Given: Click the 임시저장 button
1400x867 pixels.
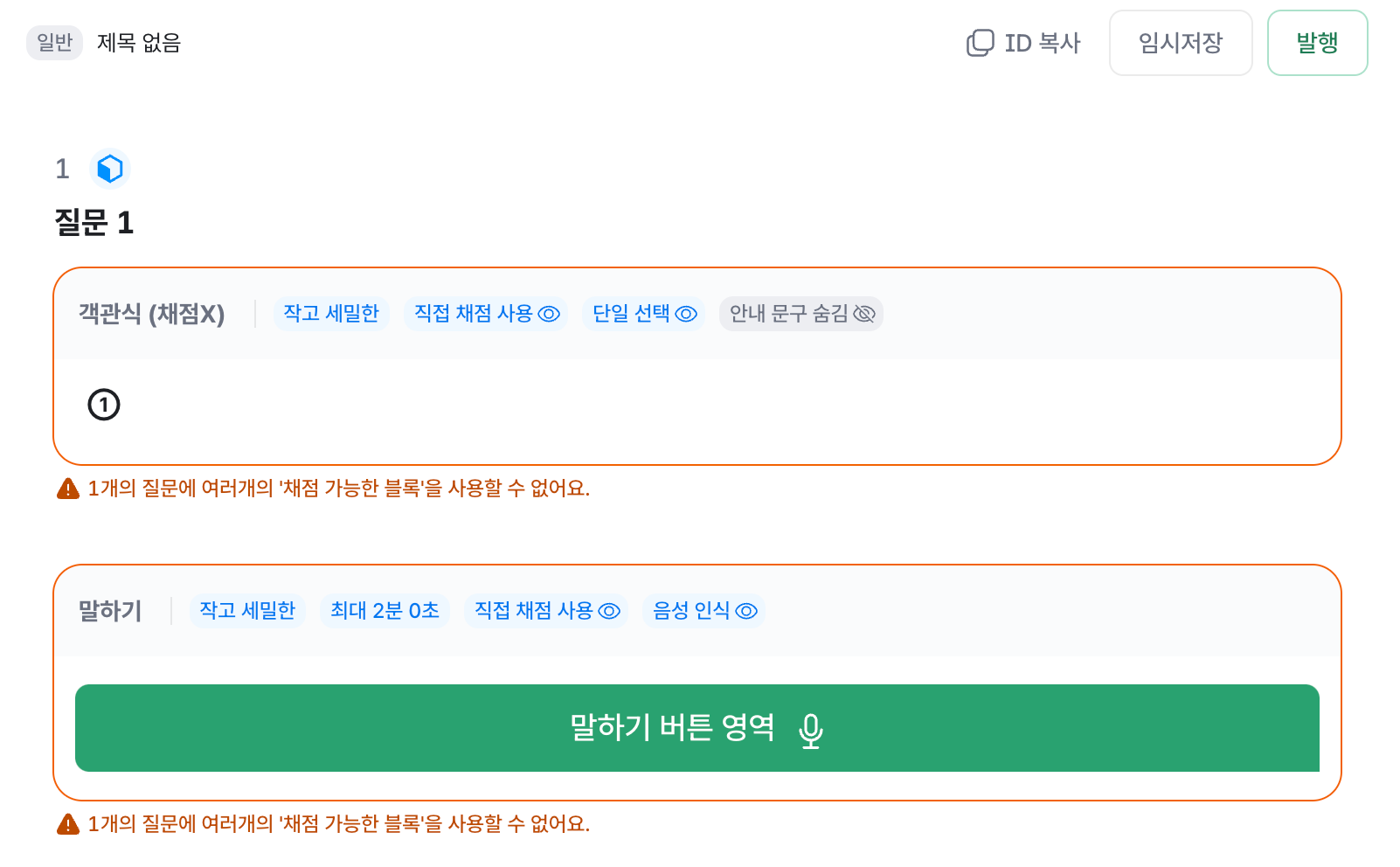Looking at the screenshot, I should [x=1181, y=43].
